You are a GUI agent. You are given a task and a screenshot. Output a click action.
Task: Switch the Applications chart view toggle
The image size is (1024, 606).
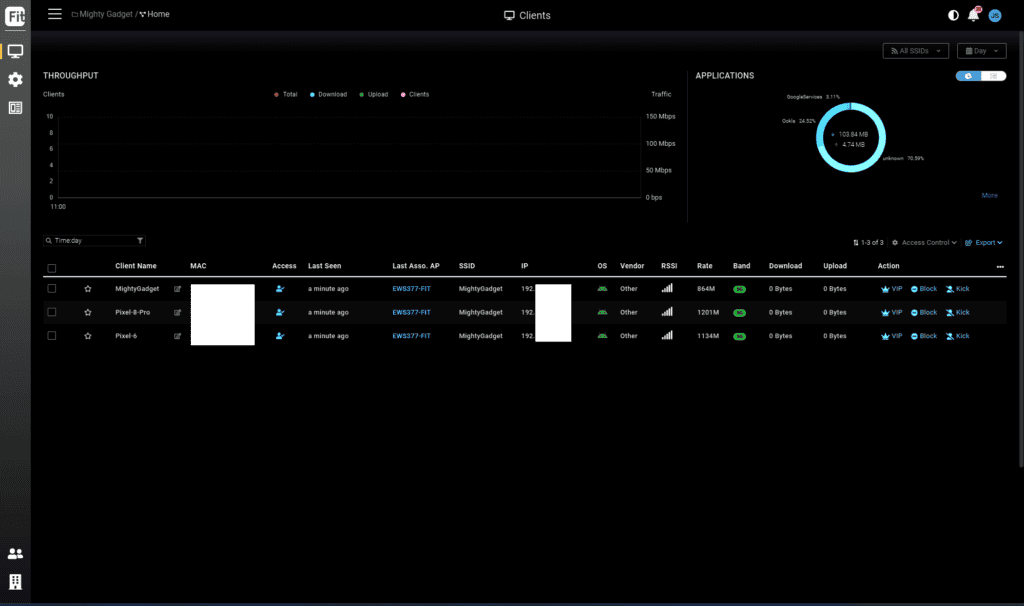pyautogui.click(x=980, y=76)
